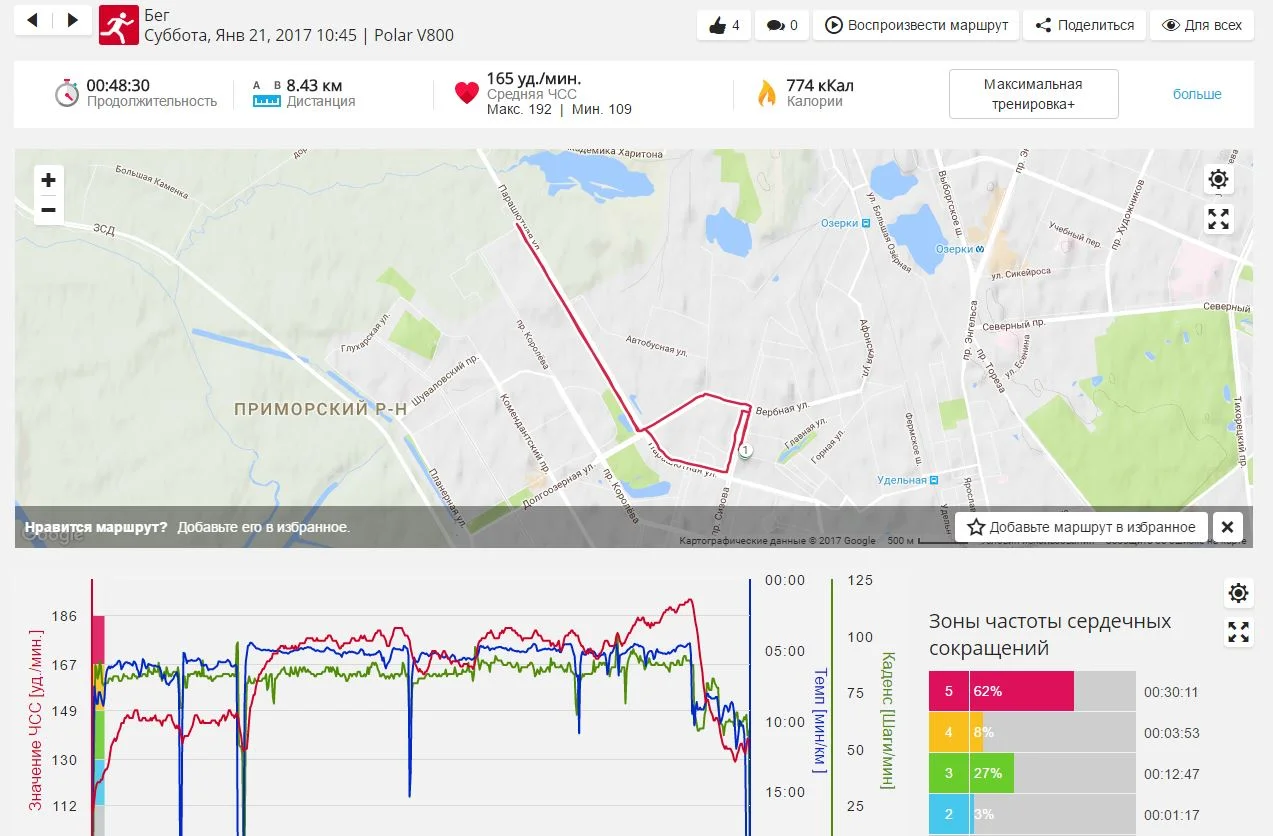Viewport: 1273px width, 836px height.
Task: Select heart rate zone 2 bar
Action: pyautogui.click(x=1032, y=814)
